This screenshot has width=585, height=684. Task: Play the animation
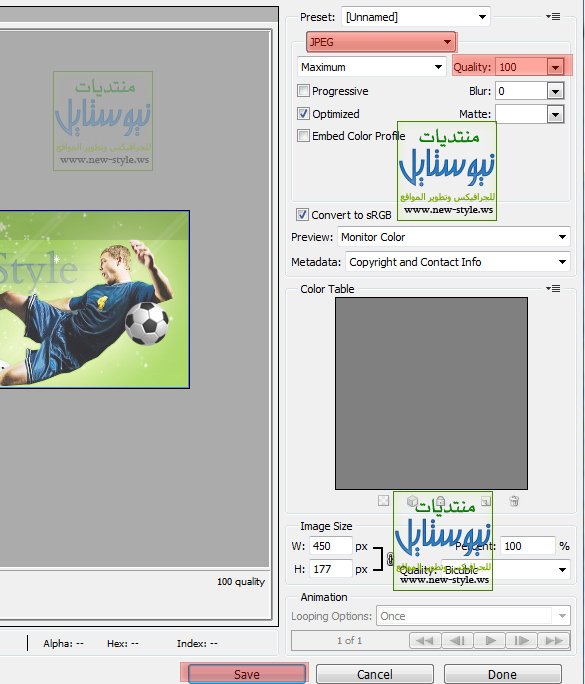click(489, 640)
